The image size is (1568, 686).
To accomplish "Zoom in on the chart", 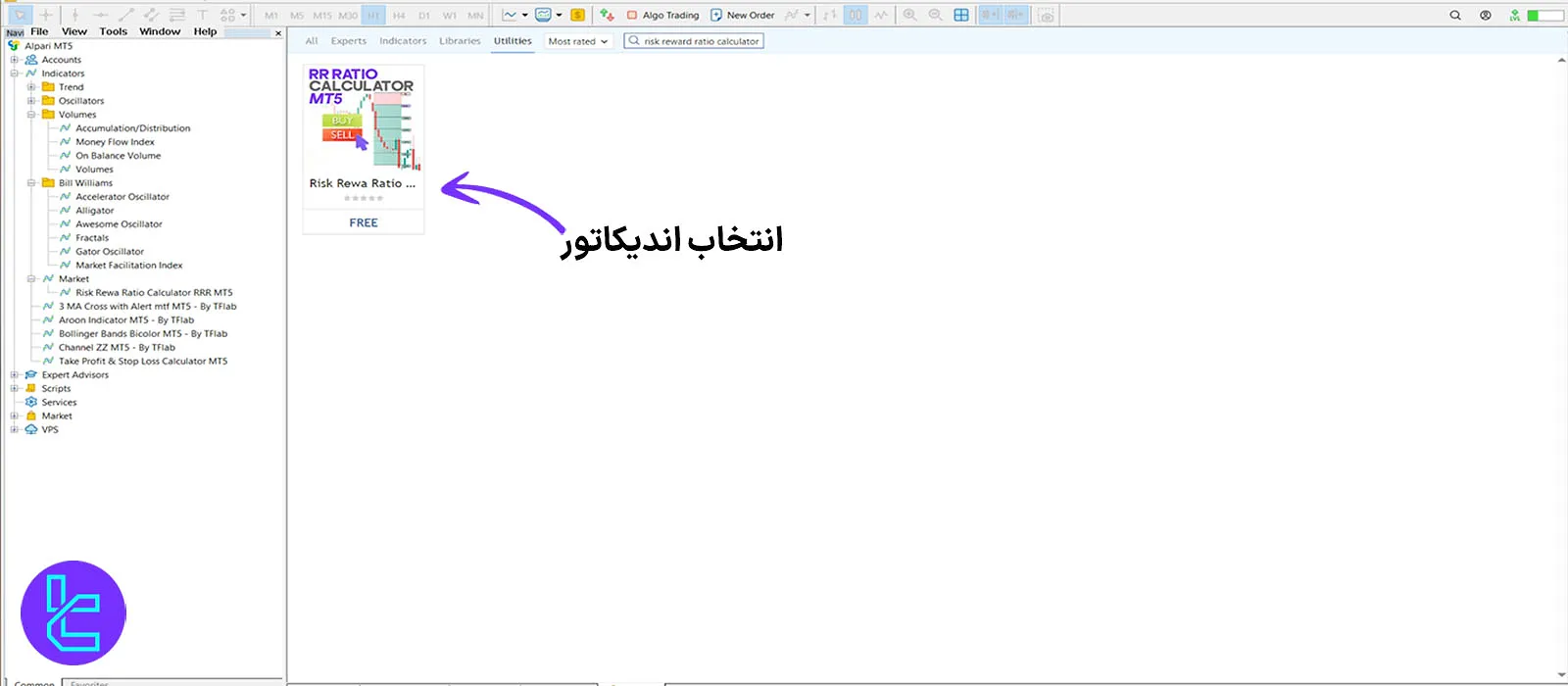I will pyautogui.click(x=910, y=15).
